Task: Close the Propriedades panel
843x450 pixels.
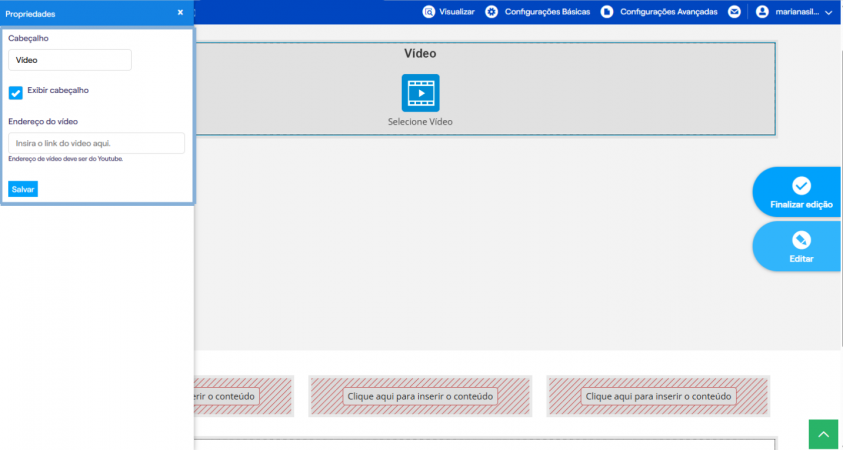Action: coord(180,12)
